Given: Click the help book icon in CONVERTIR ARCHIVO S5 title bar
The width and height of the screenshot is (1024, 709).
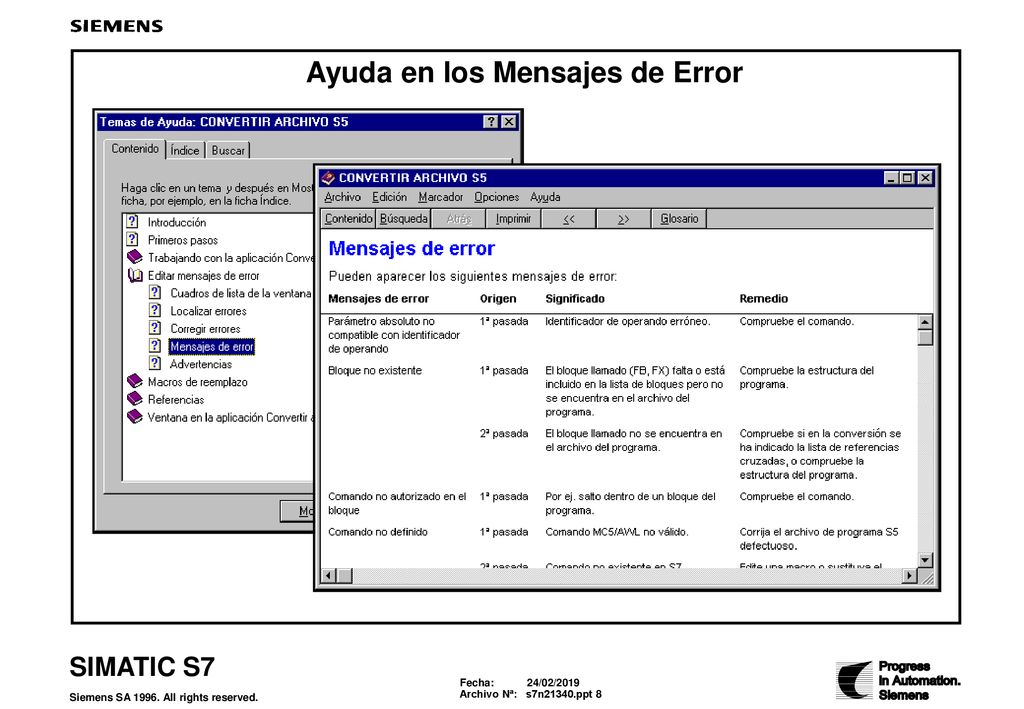Looking at the screenshot, I should [x=328, y=178].
